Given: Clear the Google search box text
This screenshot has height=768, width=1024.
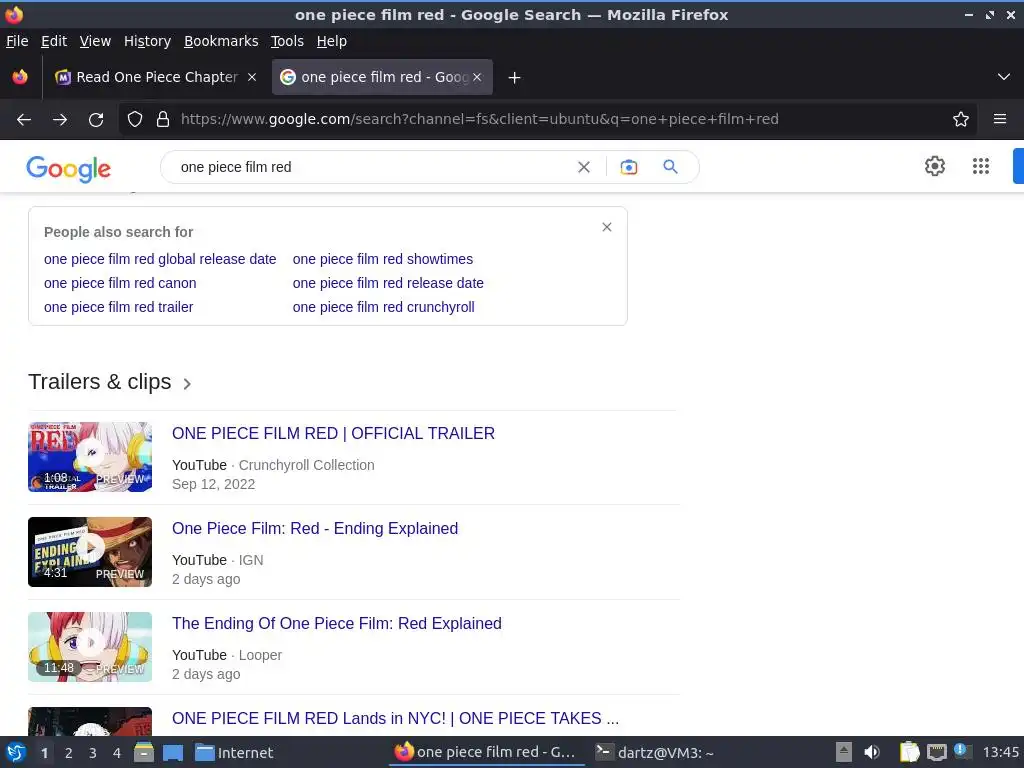Looking at the screenshot, I should [584, 167].
